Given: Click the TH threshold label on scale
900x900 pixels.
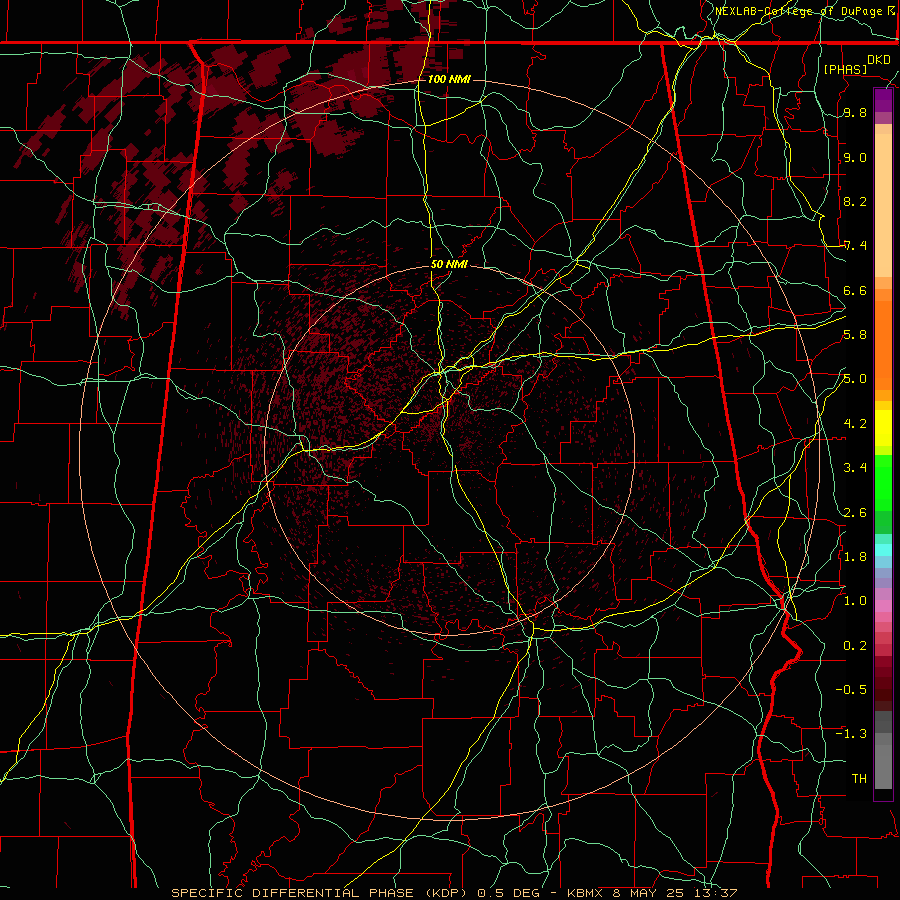Looking at the screenshot, I should click(859, 779).
